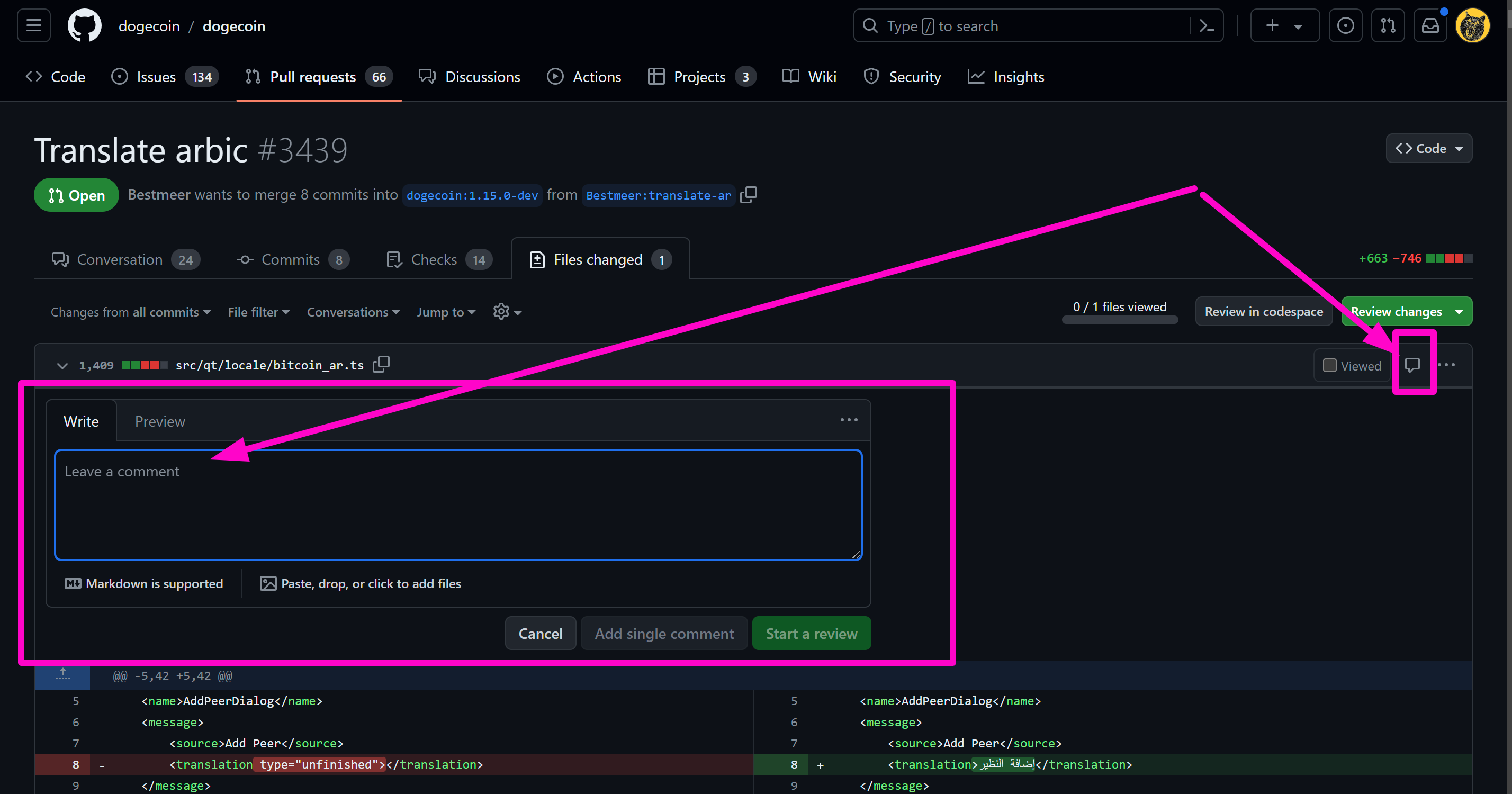This screenshot has height=794, width=1512.
Task: Cancel the comment
Action: 540,633
